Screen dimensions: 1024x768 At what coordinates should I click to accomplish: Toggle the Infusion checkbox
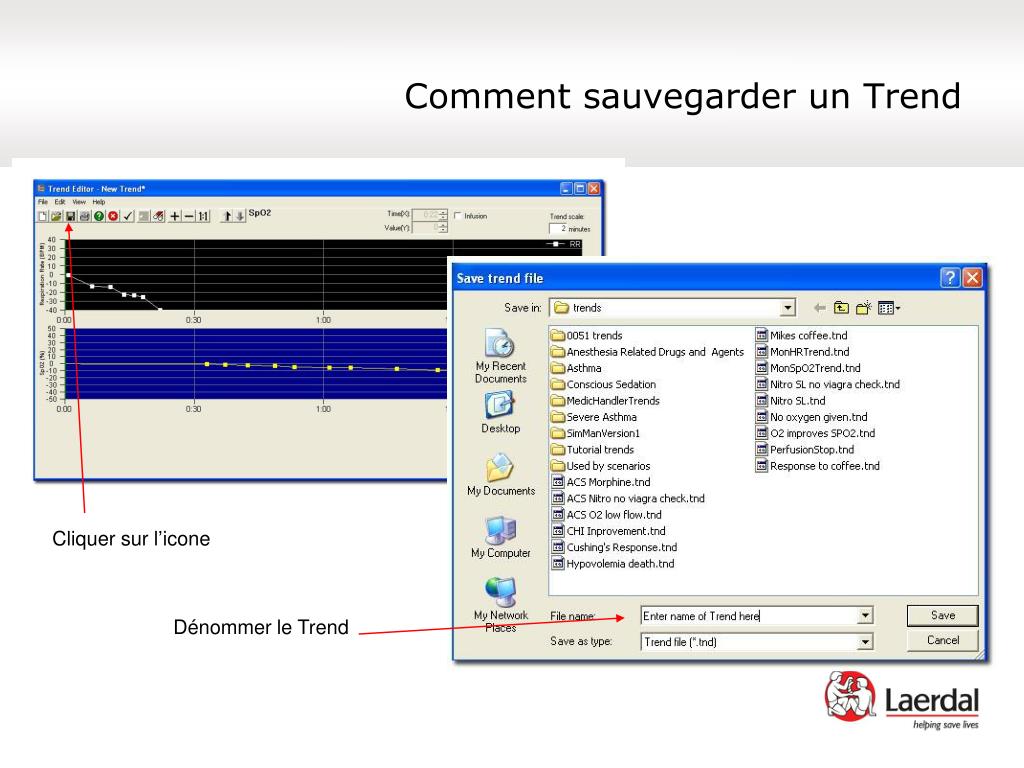(457, 216)
